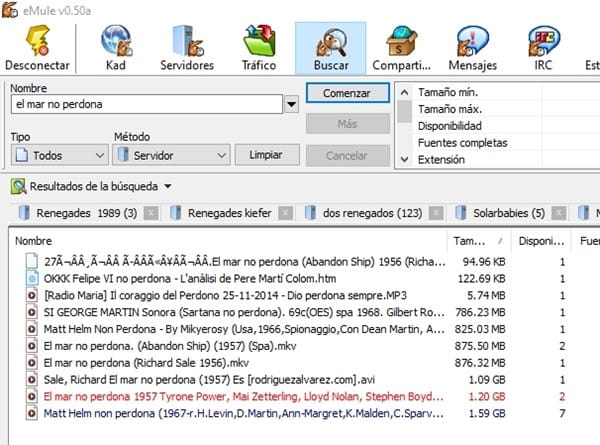
Task: Open the Compartidos shared files view
Action: click(x=401, y=48)
